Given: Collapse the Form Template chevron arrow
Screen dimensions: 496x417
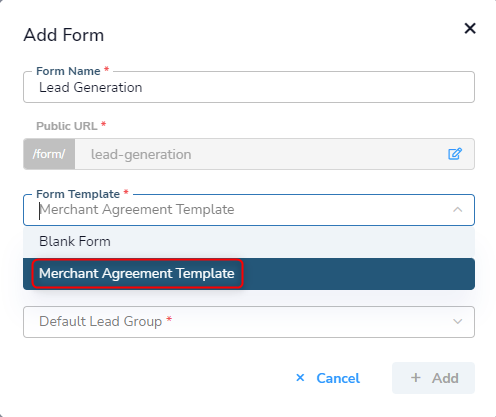Looking at the screenshot, I should point(458,210).
